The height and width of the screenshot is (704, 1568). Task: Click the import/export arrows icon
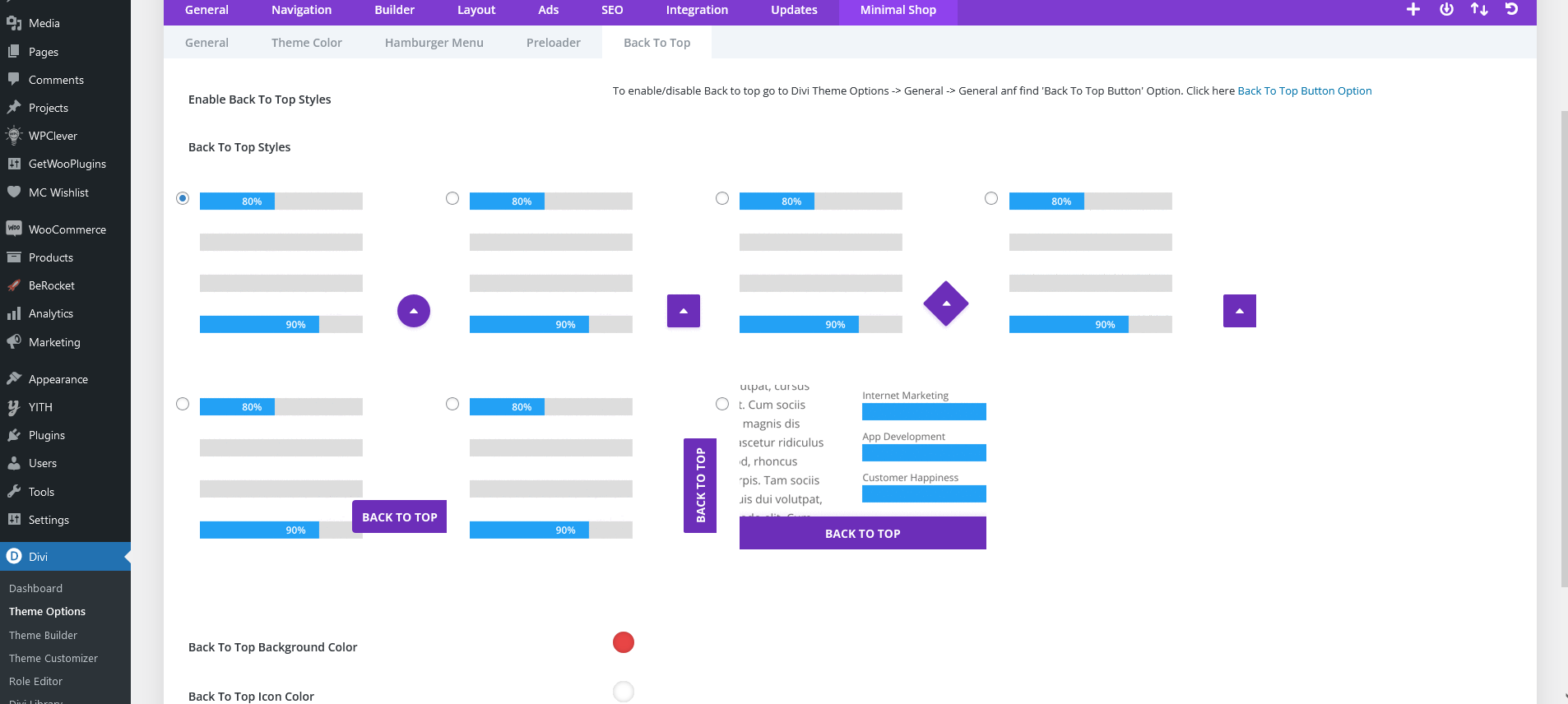pyautogui.click(x=1479, y=9)
